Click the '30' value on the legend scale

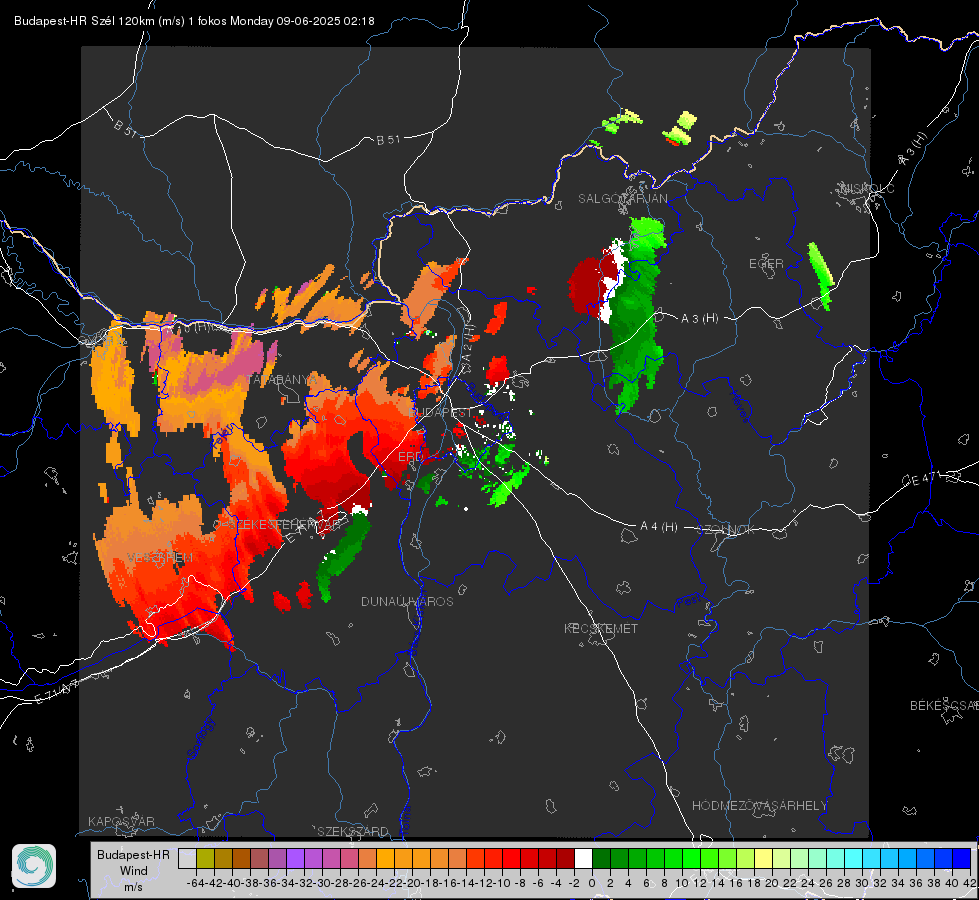point(862,883)
